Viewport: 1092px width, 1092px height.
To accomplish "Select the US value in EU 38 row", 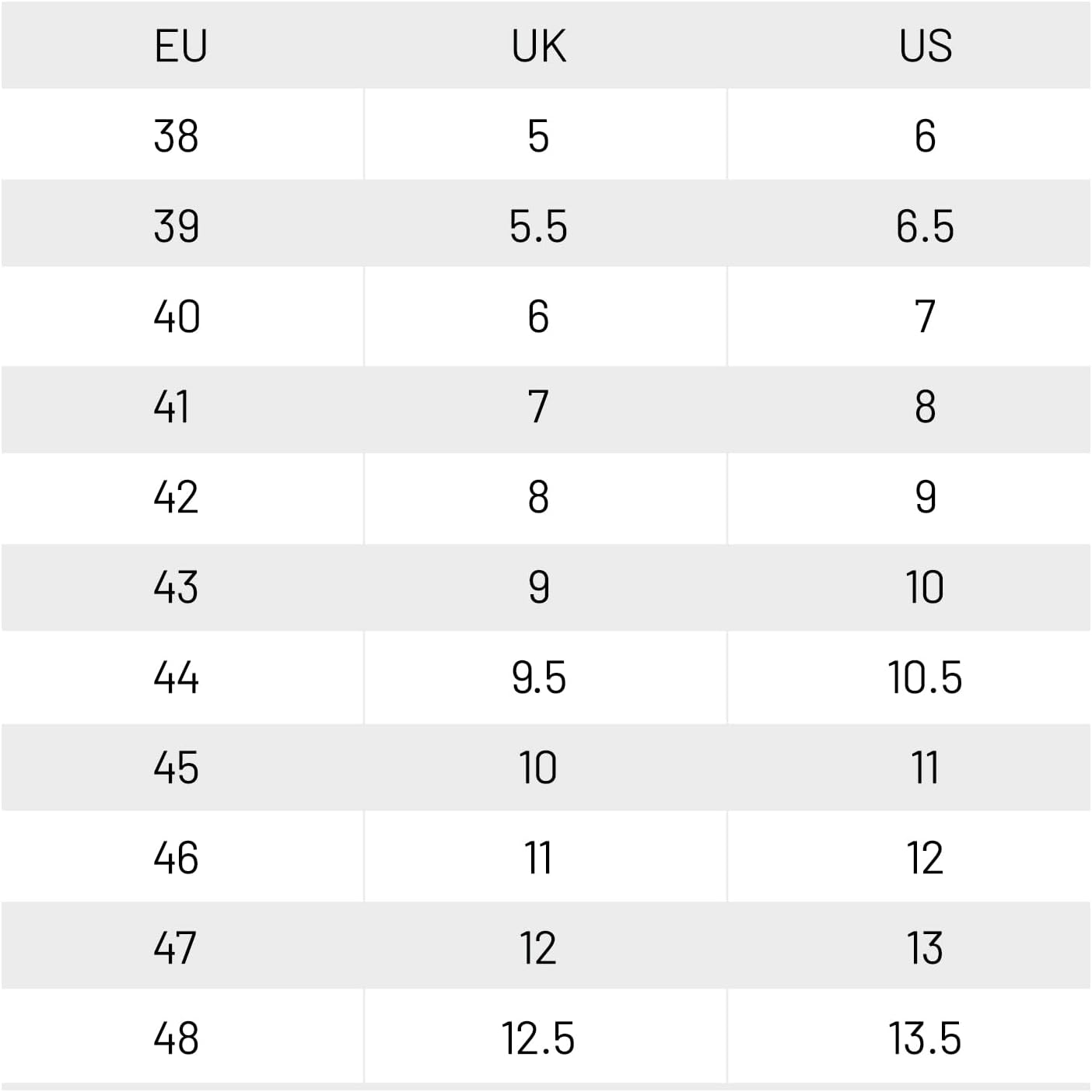I will point(925,136).
